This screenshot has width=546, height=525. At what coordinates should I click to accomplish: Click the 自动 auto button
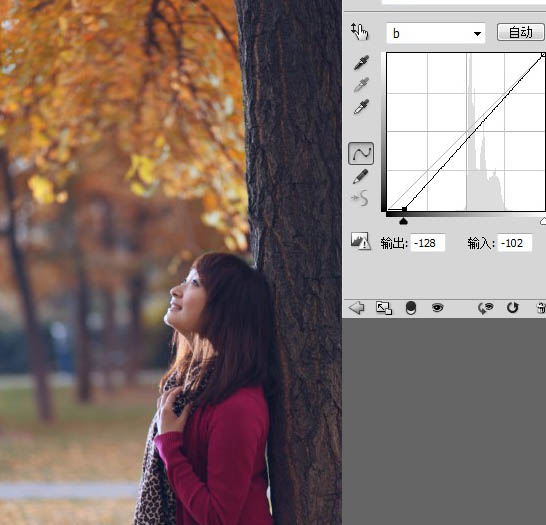tap(521, 32)
